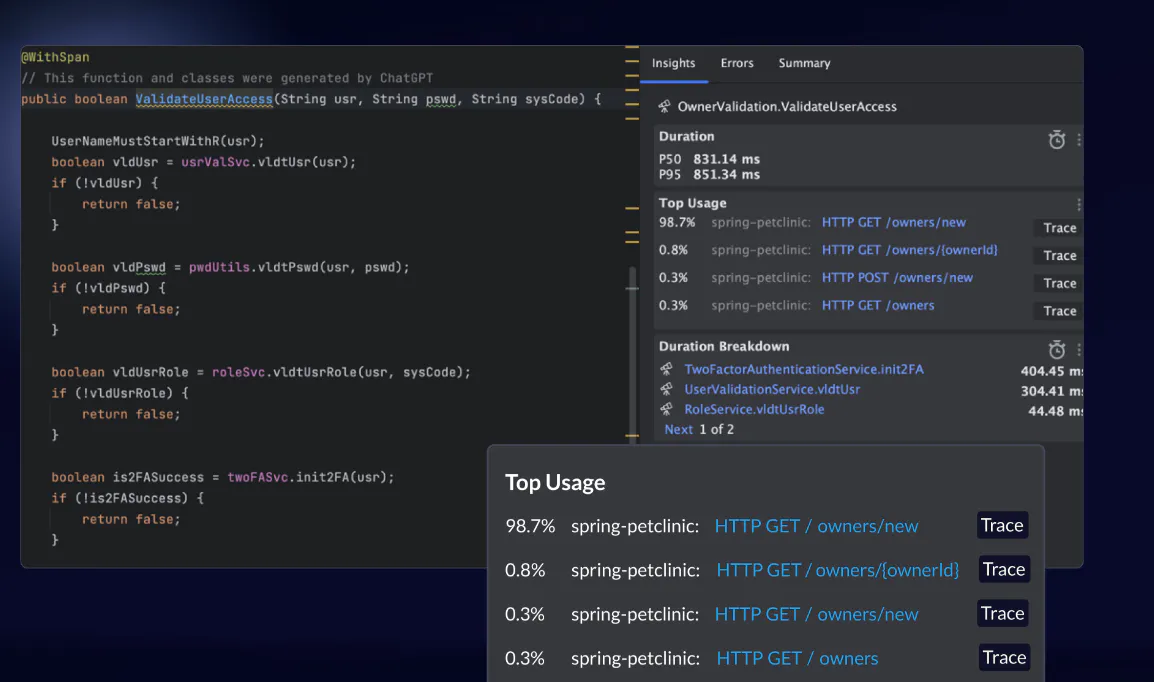Click Trace for the 98.7% row in Insights panel
1154x682 pixels.
click(1060, 228)
